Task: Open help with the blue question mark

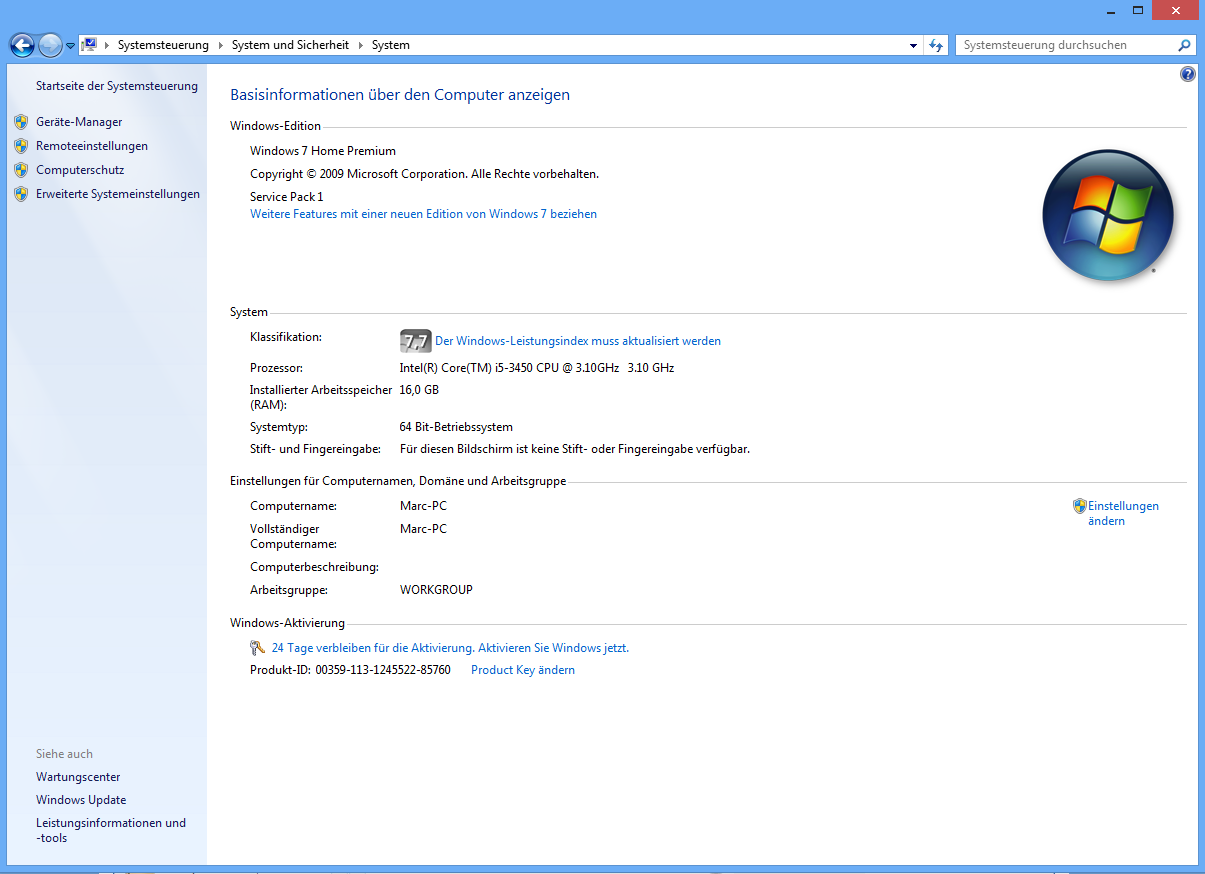Action: pyautogui.click(x=1188, y=74)
